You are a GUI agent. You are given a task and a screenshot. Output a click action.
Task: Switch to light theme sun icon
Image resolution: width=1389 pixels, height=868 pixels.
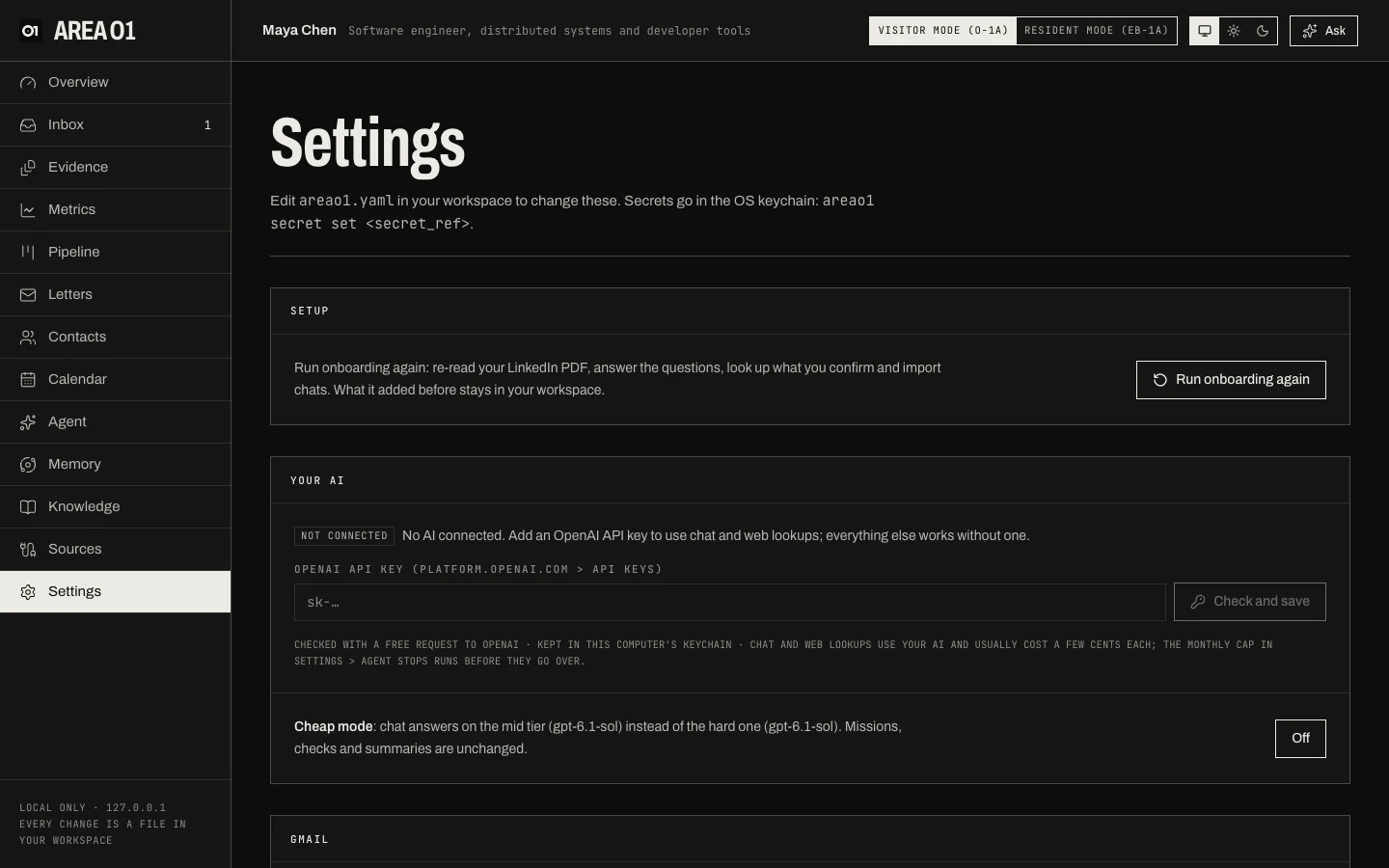coord(1234,31)
